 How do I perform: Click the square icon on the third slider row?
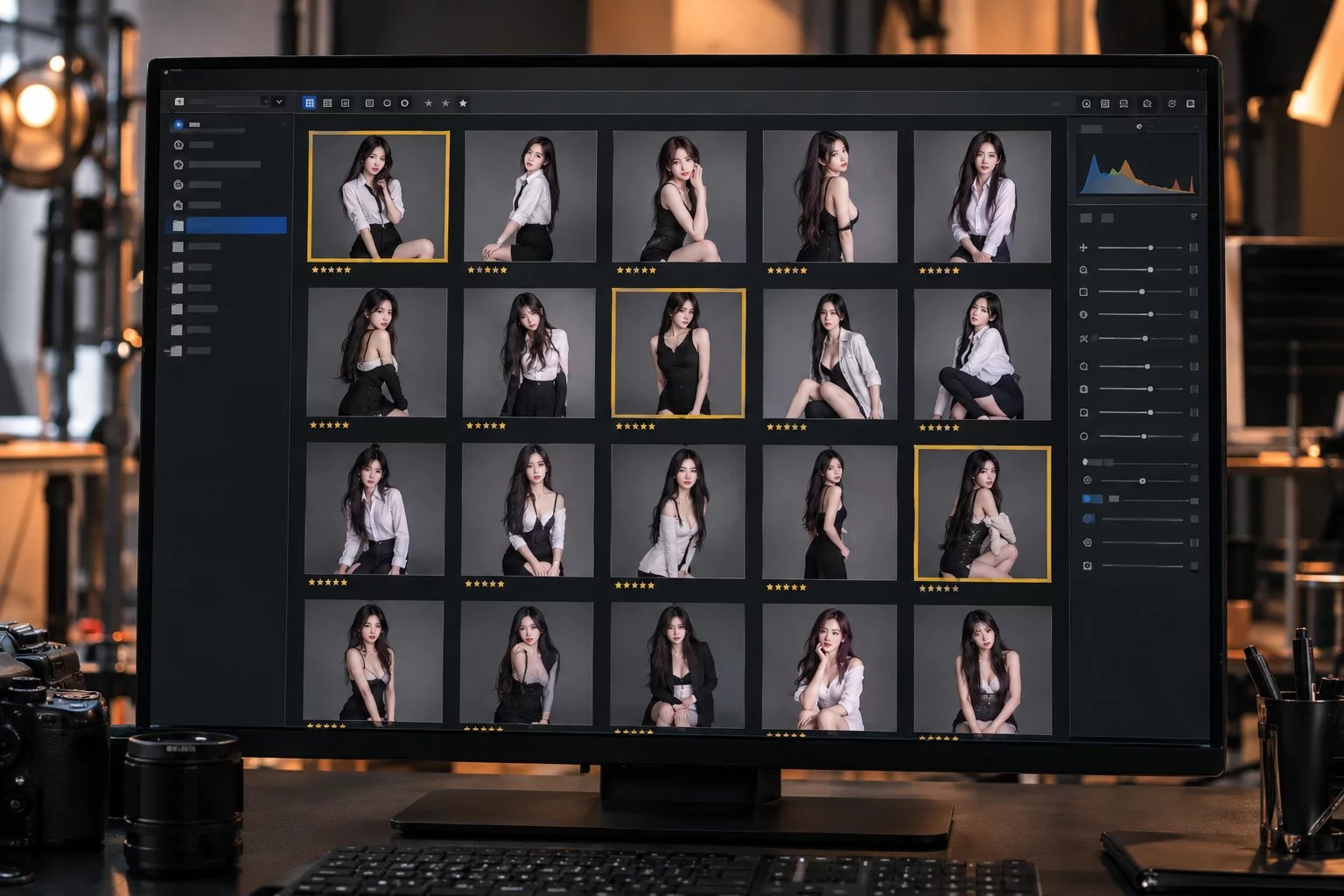coord(1083,291)
